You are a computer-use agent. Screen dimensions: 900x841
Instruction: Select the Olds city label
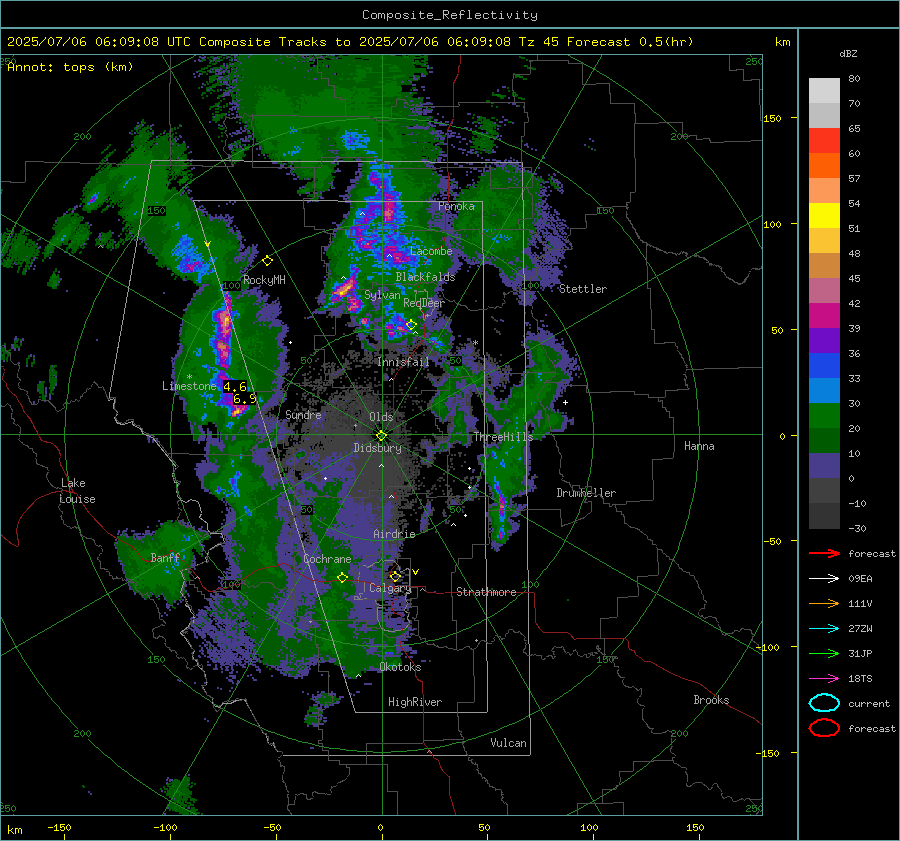381,417
